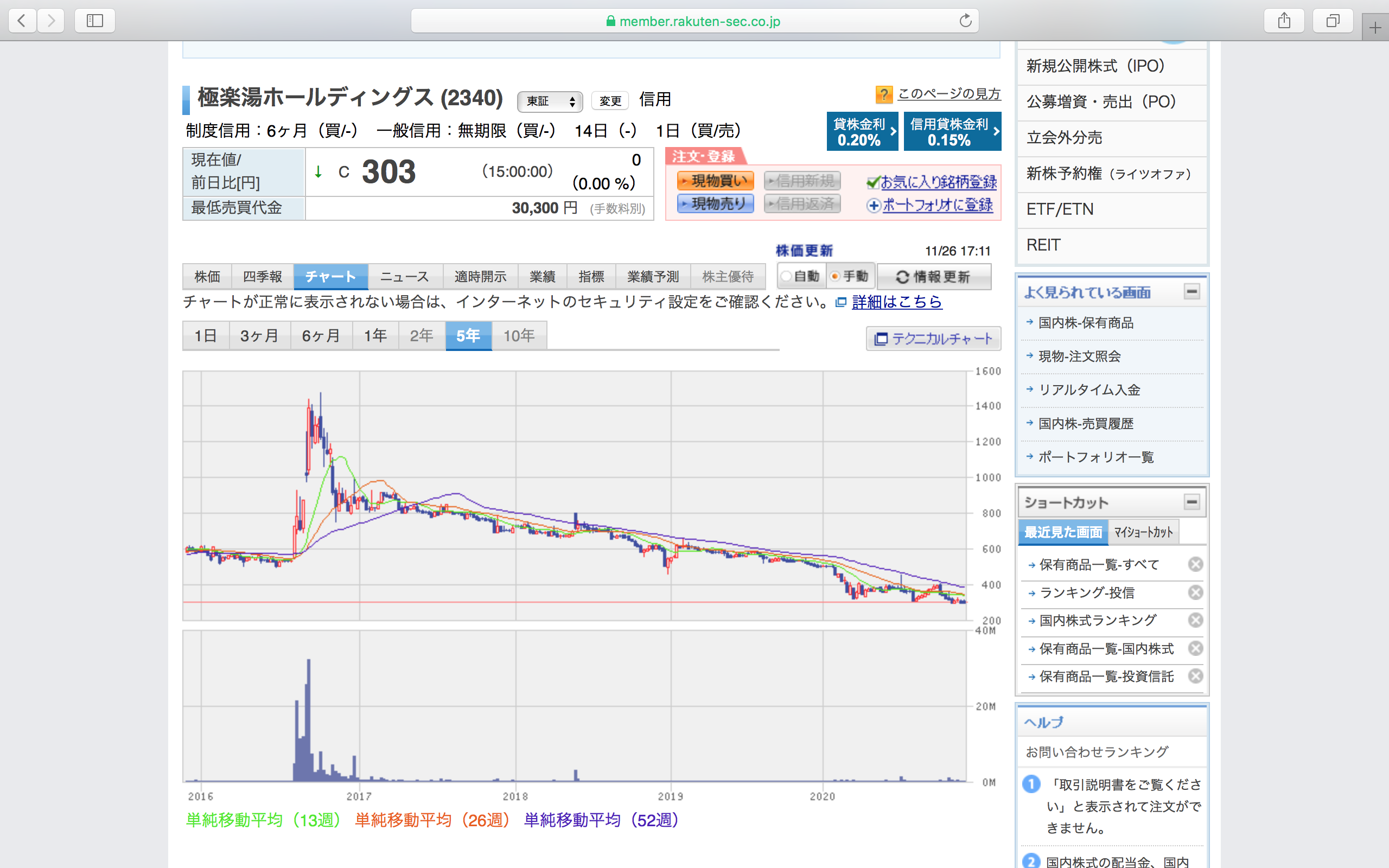Image resolution: width=1389 pixels, height=868 pixels.
Task: Open the 東証 market dropdown
Action: [x=550, y=101]
